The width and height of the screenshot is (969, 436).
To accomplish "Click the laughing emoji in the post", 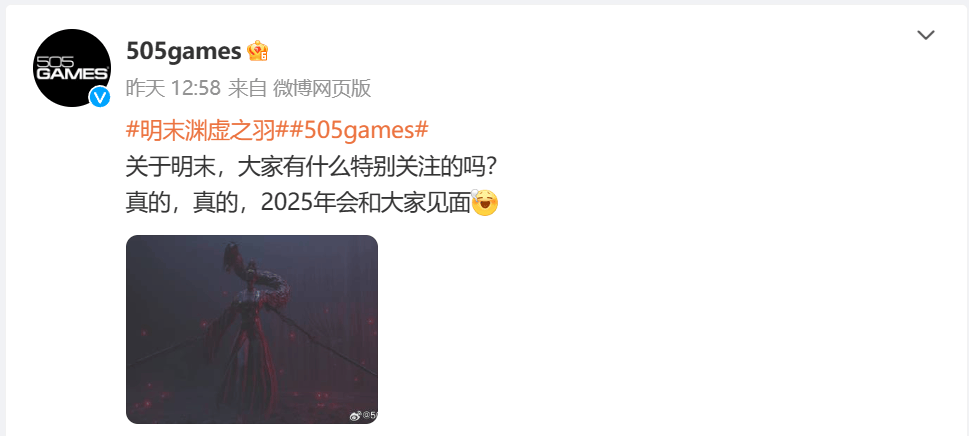I will pos(484,203).
